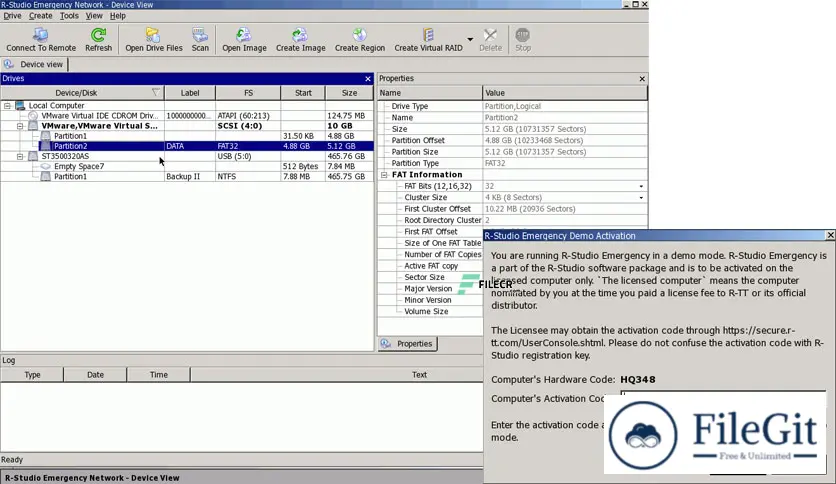Switch to the Device view tab
Image resolution: width=836 pixels, height=484 pixels.
[x=34, y=64]
